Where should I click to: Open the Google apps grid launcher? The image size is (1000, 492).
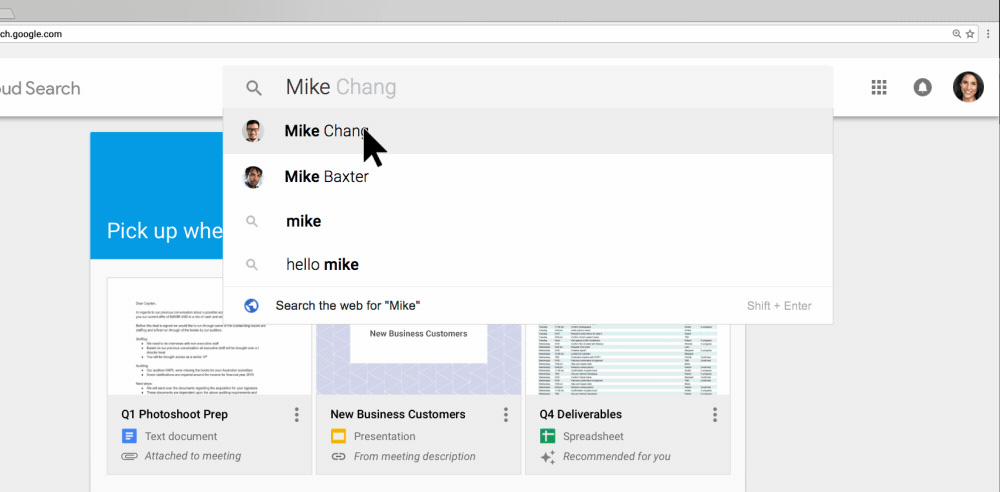[879, 87]
